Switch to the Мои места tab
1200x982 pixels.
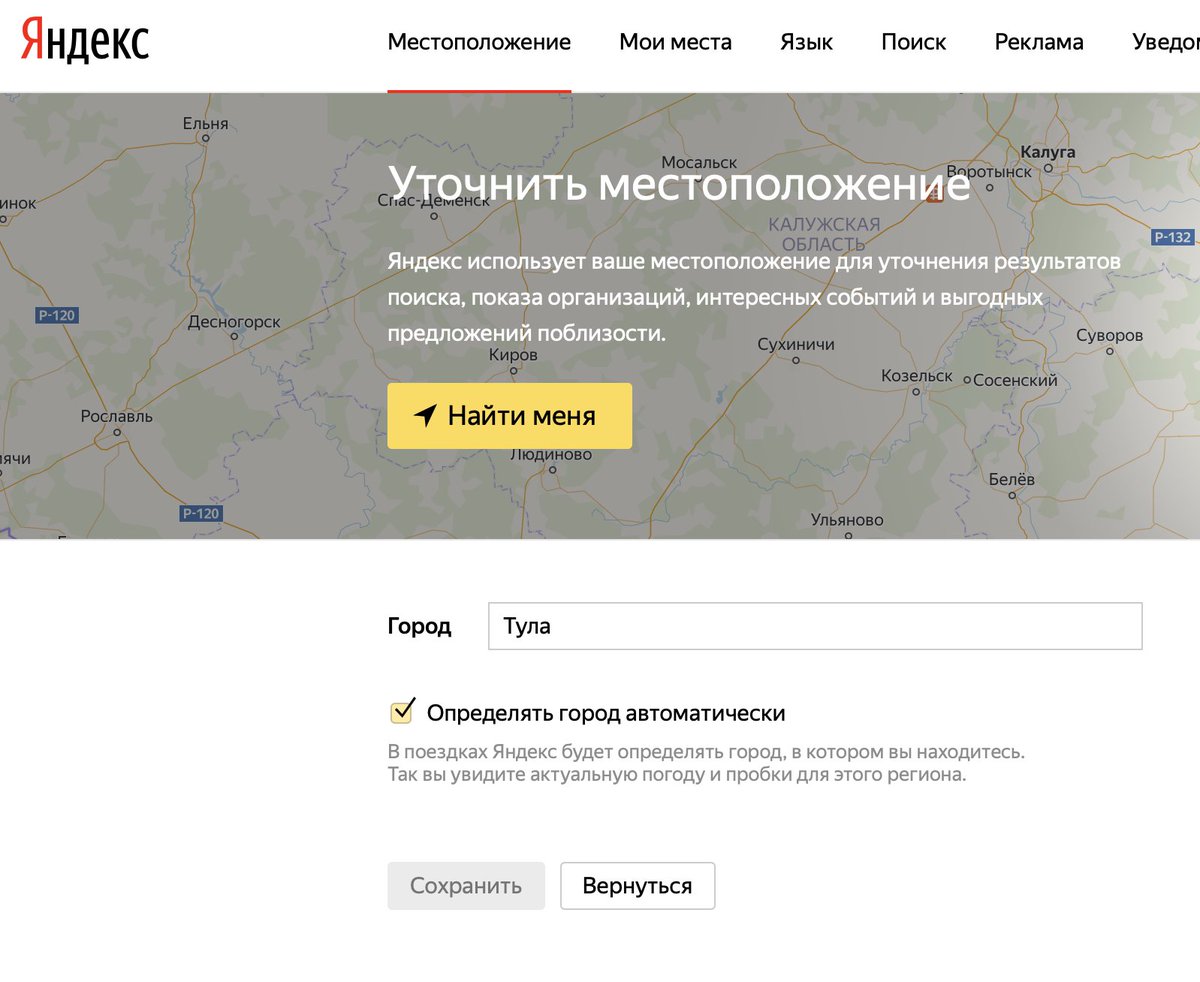pos(675,42)
